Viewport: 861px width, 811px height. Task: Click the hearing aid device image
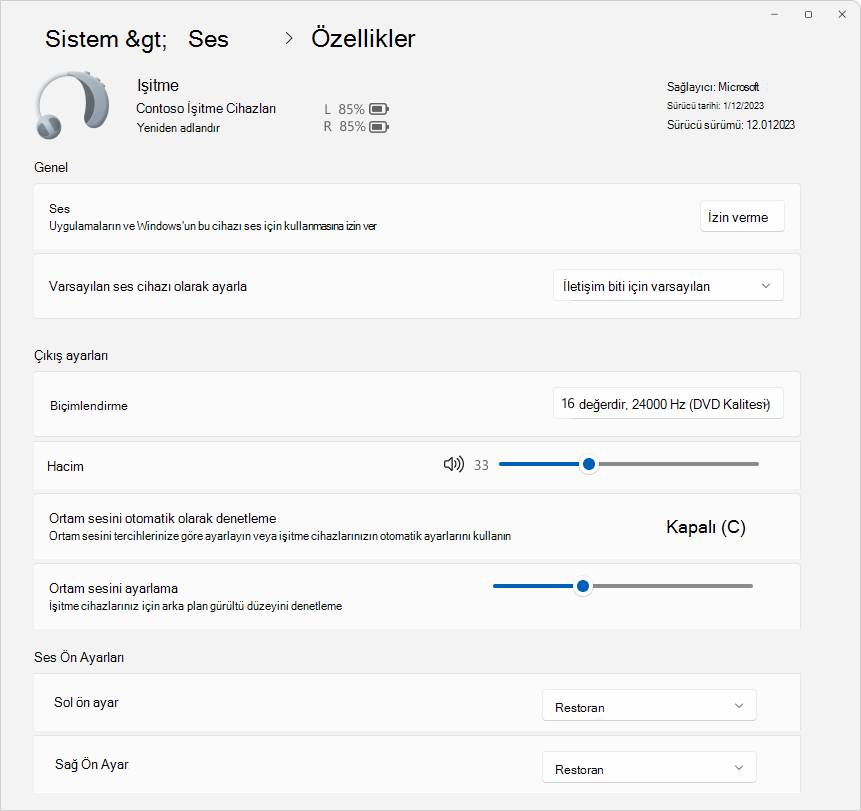click(x=72, y=104)
